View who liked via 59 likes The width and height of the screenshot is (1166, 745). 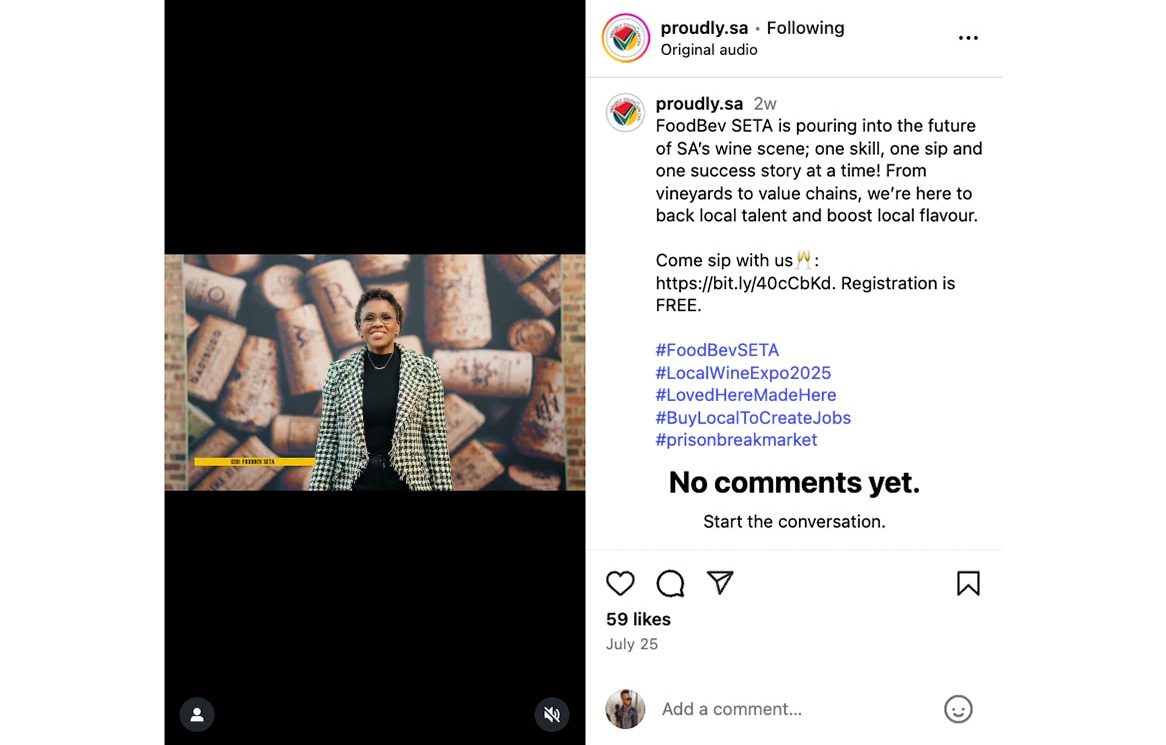[x=638, y=619]
